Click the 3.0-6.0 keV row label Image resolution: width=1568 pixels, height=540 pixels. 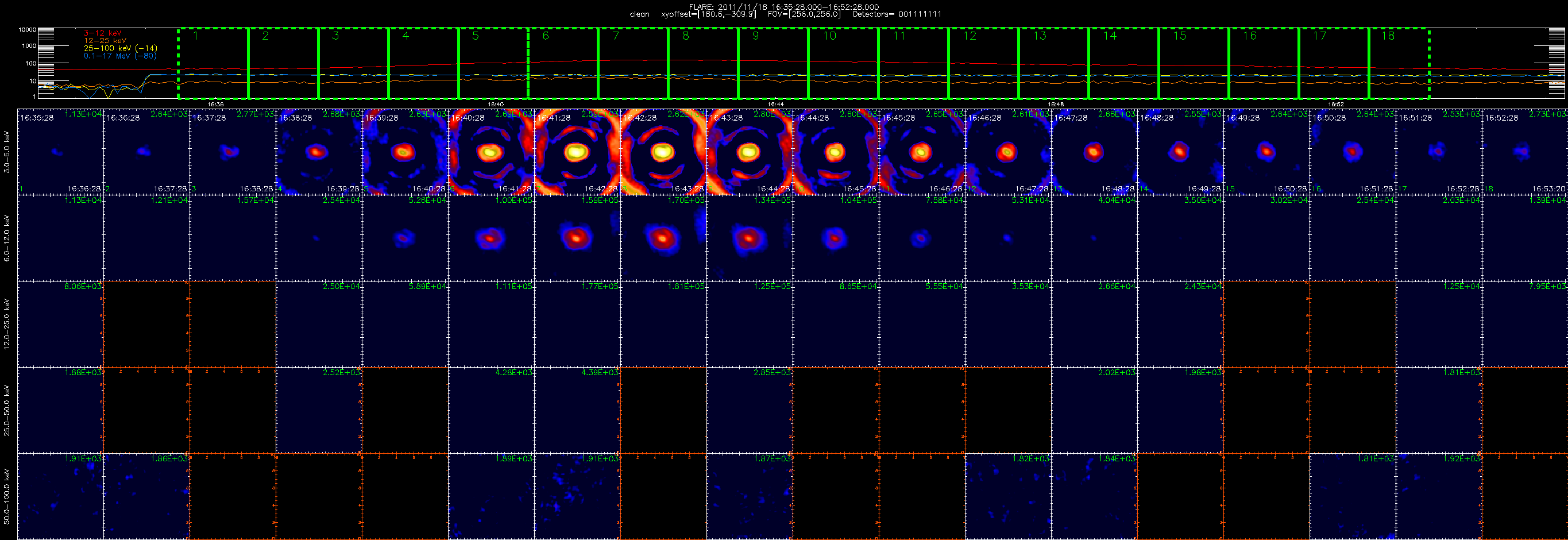point(7,152)
